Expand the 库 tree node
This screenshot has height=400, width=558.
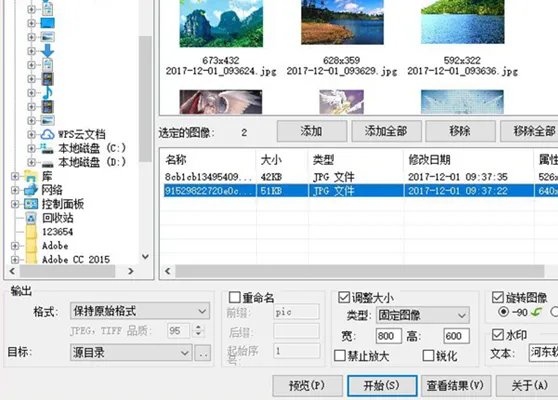[x=15, y=176]
